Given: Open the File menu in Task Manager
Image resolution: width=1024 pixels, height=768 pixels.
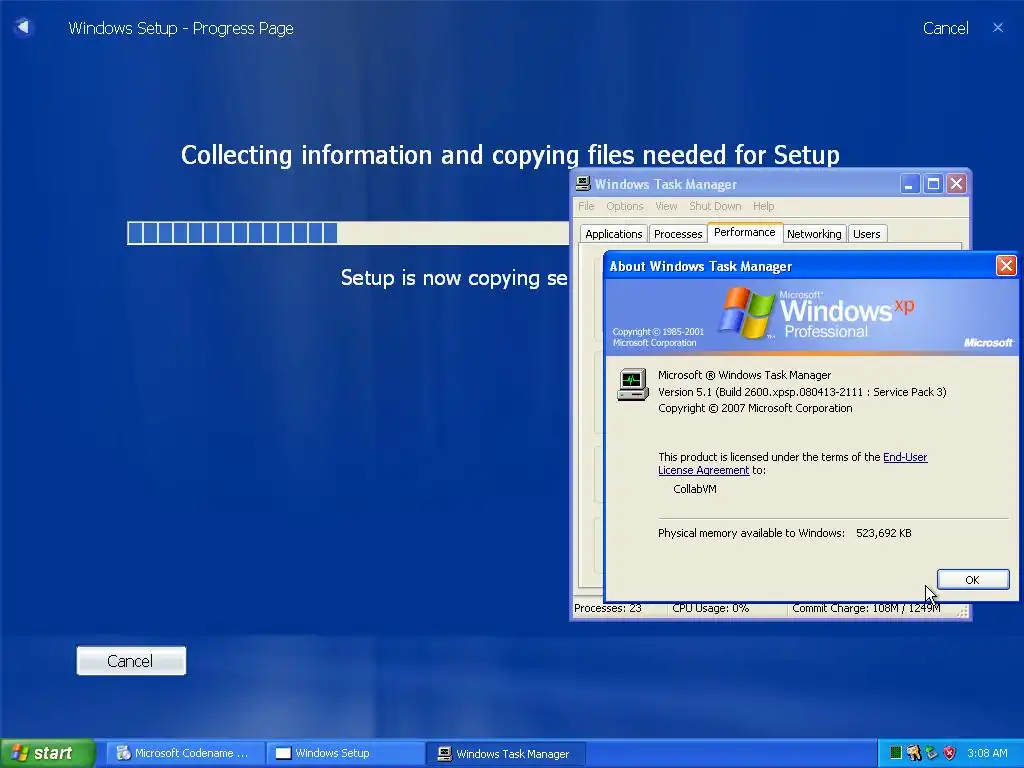Looking at the screenshot, I should 586,206.
